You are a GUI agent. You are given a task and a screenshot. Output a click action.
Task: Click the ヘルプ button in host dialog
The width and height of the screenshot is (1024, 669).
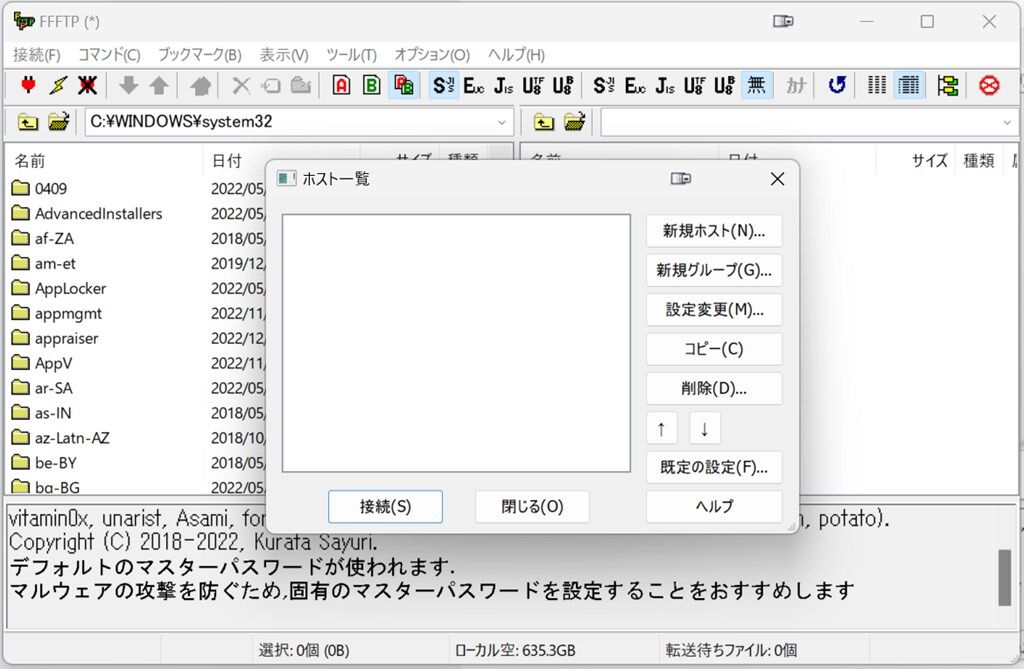point(714,506)
